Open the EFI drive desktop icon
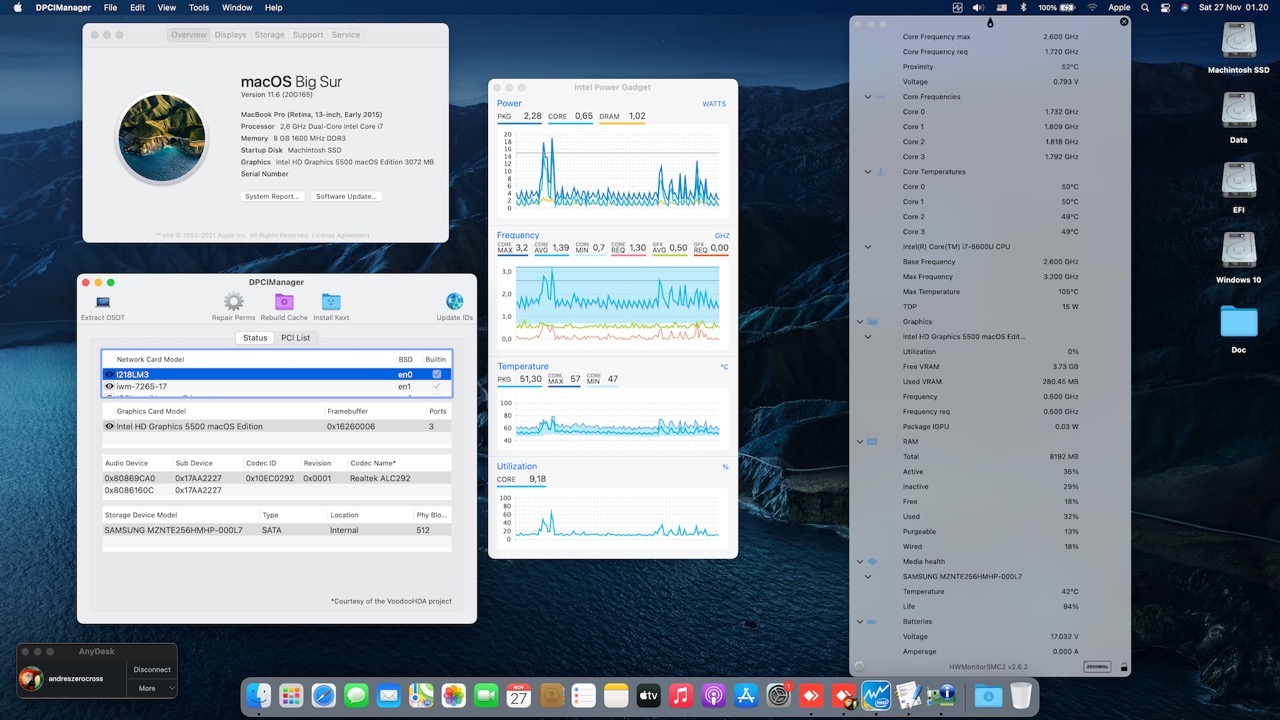Image resolution: width=1280 pixels, height=720 pixels. pyautogui.click(x=1239, y=180)
